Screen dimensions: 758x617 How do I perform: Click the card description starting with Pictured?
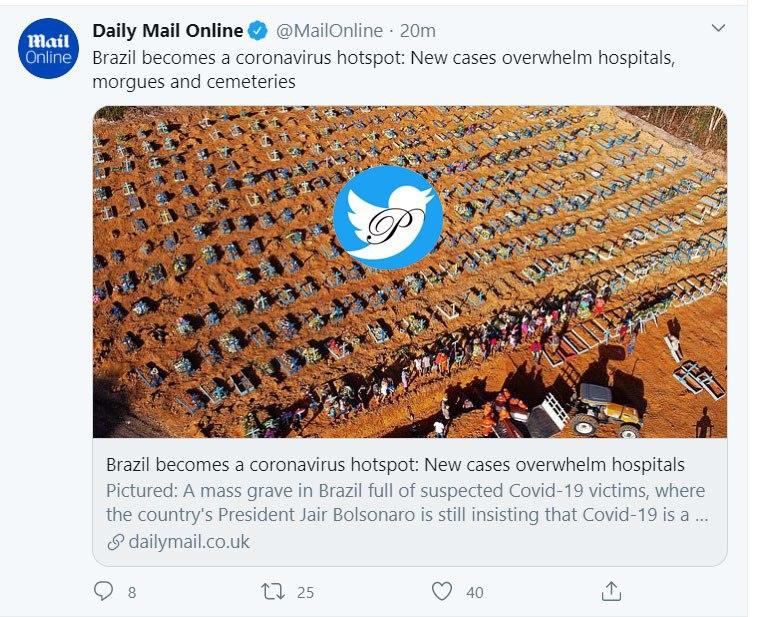tap(405, 504)
